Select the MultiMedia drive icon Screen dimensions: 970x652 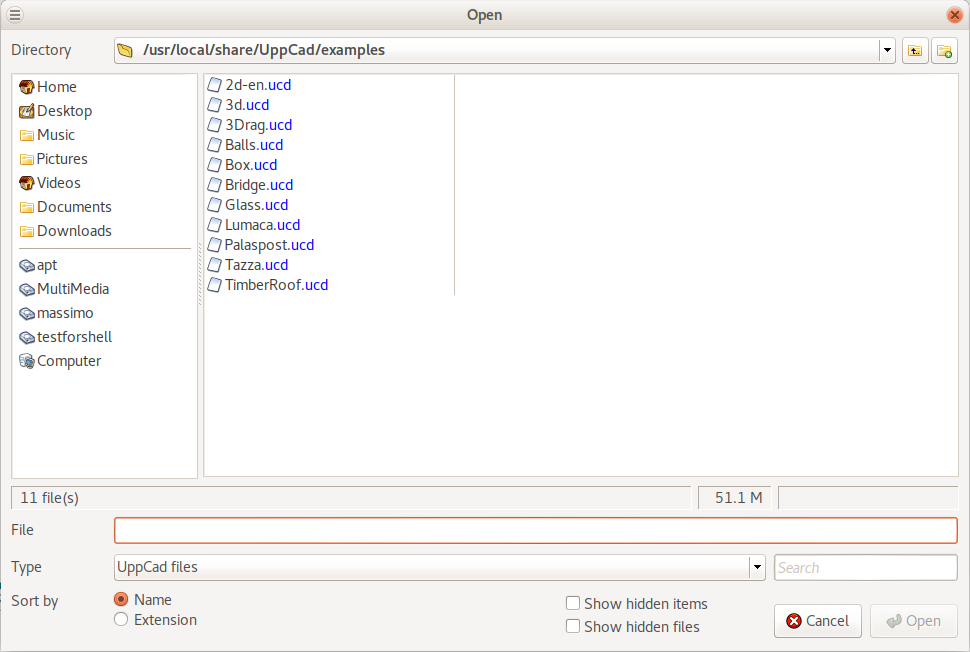click(x=27, y=289)
